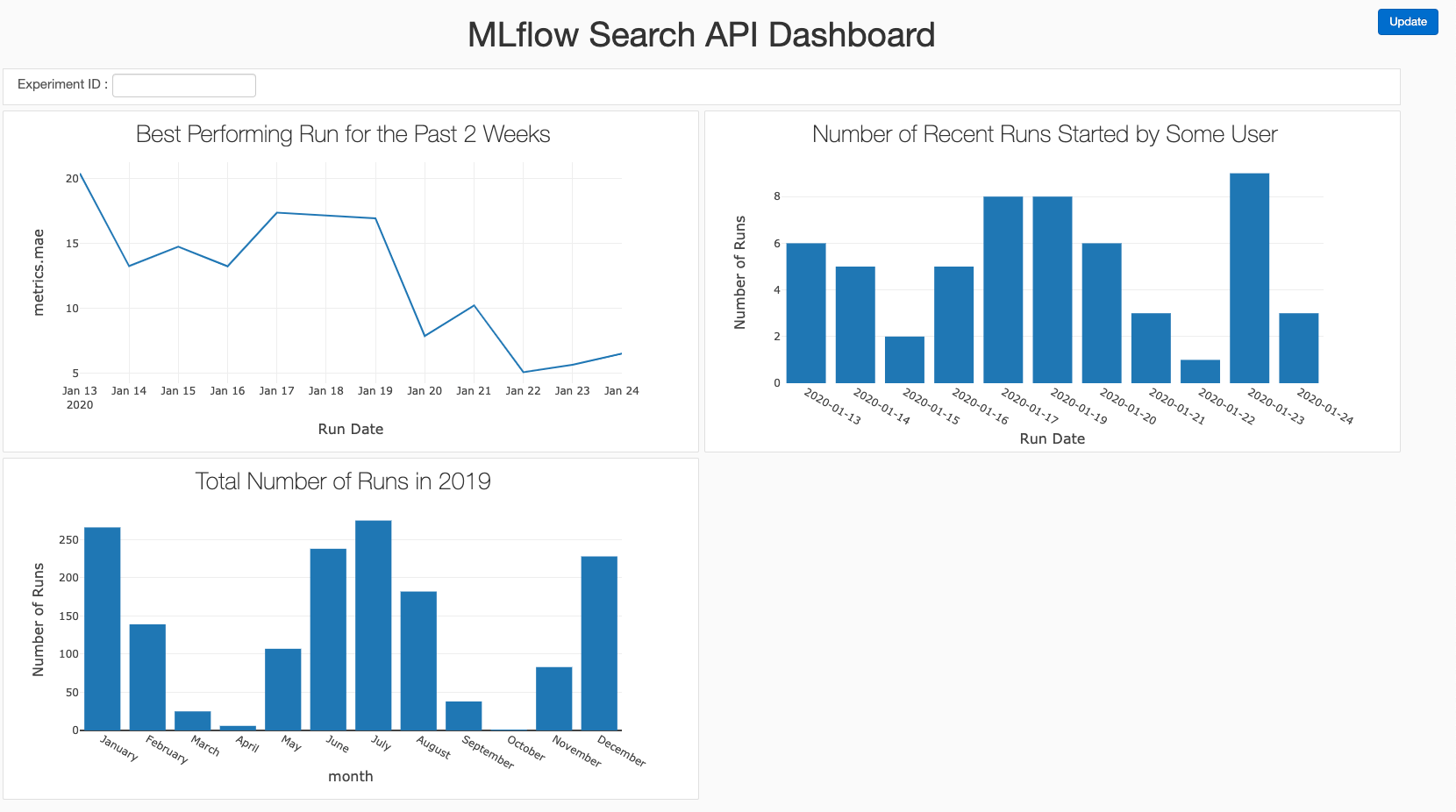Click the 'month' axis label on the 2019 chart

pyautogui.click(x=351, y=776)
